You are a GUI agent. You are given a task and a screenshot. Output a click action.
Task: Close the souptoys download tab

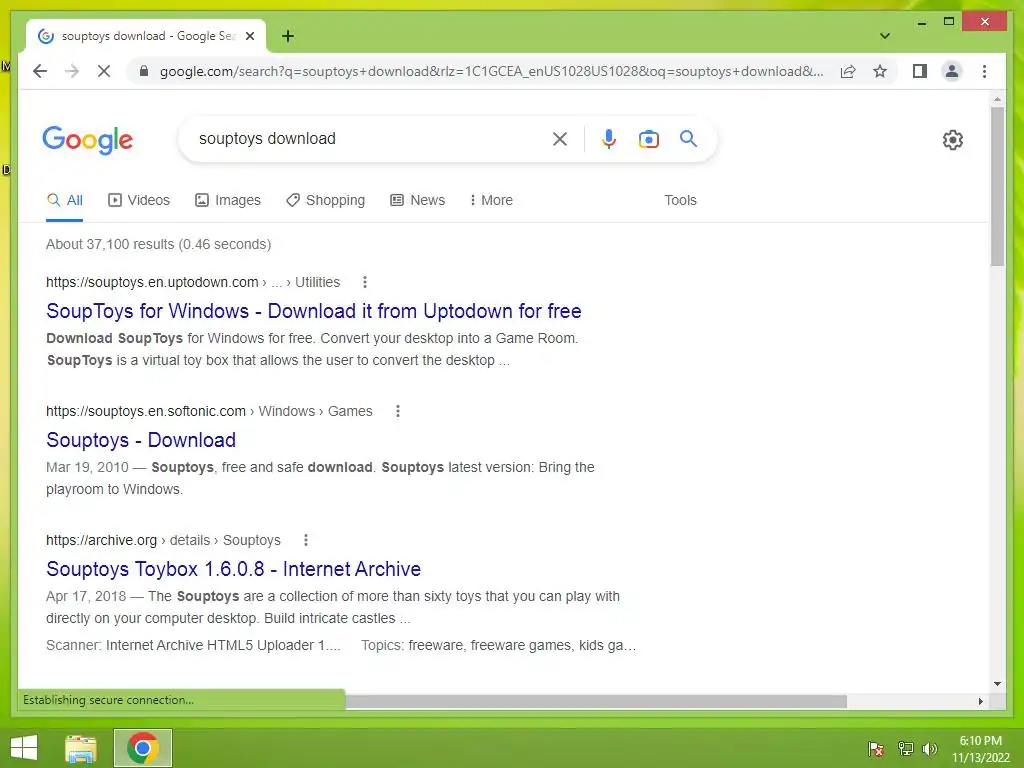point(249,36)
